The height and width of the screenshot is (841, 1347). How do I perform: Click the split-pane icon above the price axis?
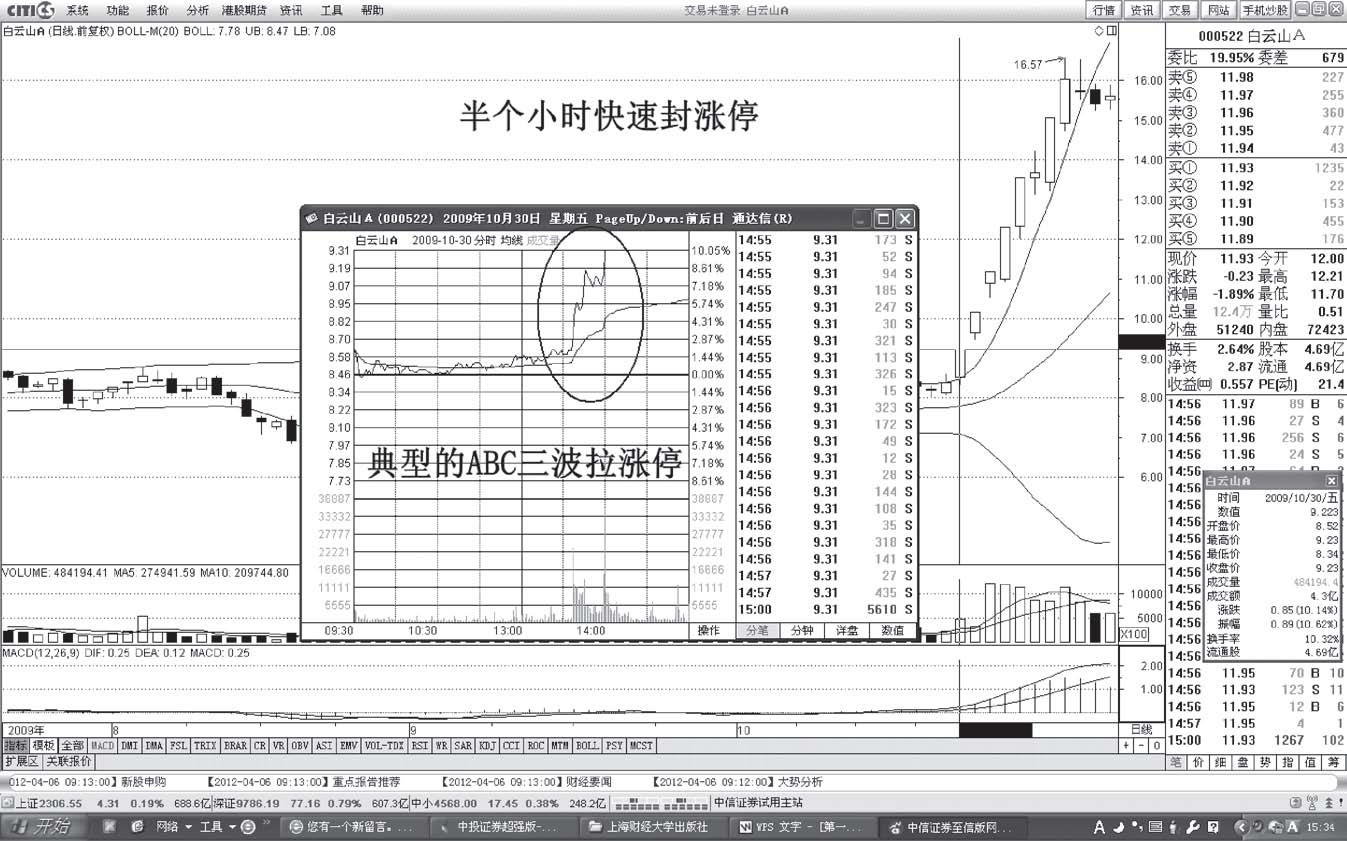tap(1112, 31)
